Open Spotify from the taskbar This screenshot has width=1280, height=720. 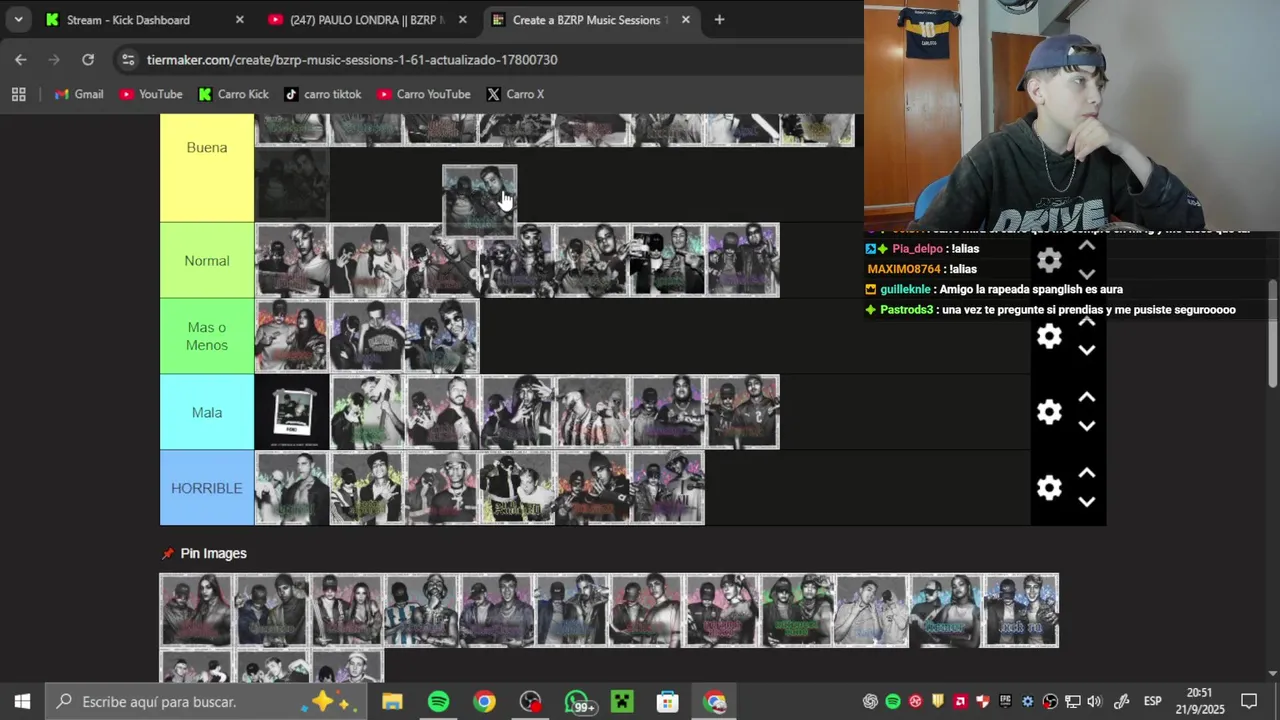coord(438,702)
